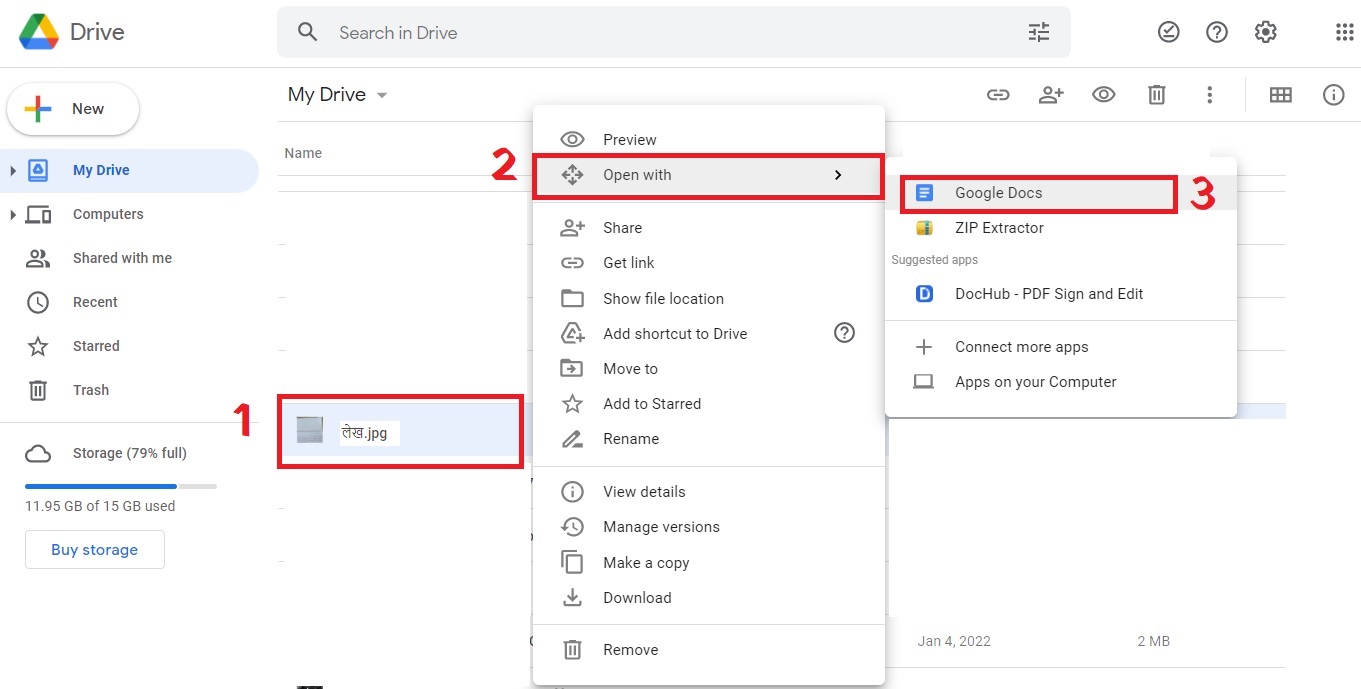Choose Move to menu entry

point(709,368)
